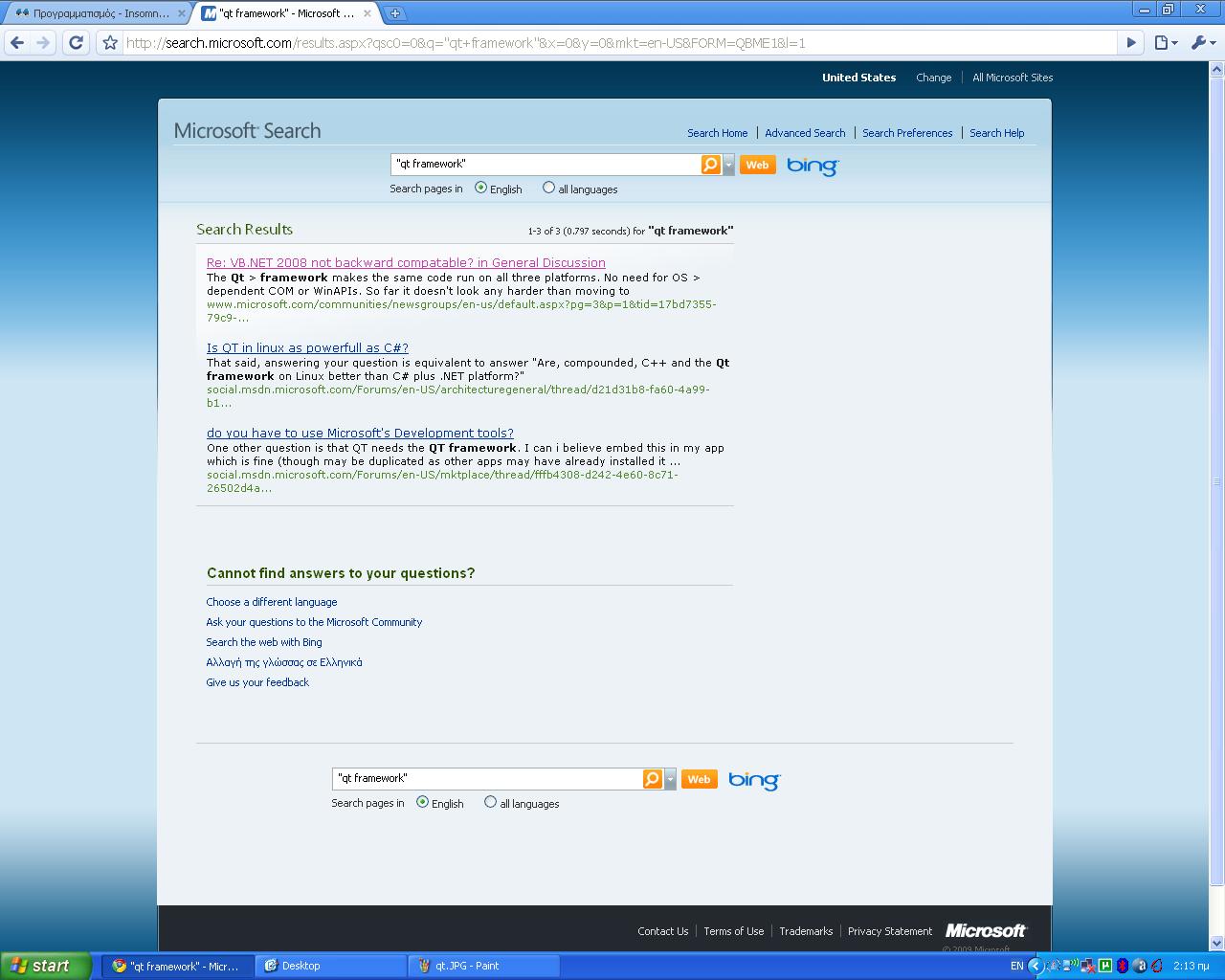Go back with the browser back arrow
Image resolution: width=1225 pixels, height=980 pixels.
(16, 42)
